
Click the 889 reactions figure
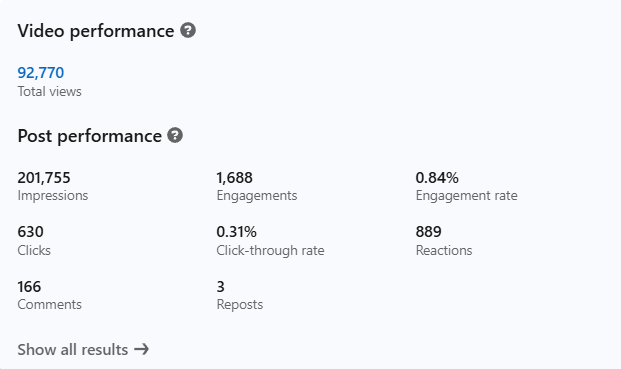click(429, 232)
